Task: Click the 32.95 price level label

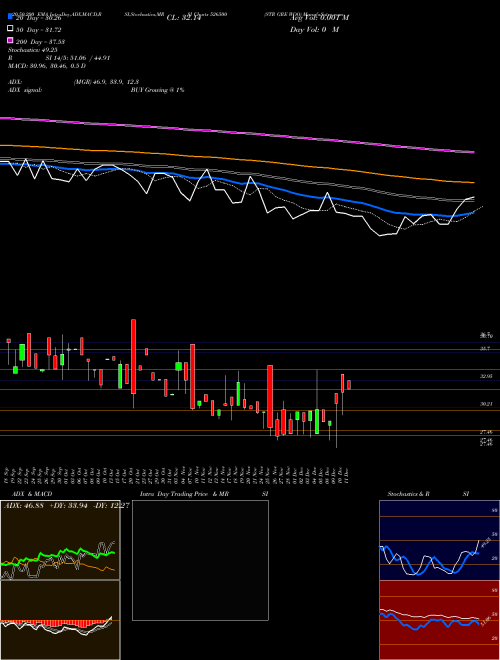Action: click(486, 376)
